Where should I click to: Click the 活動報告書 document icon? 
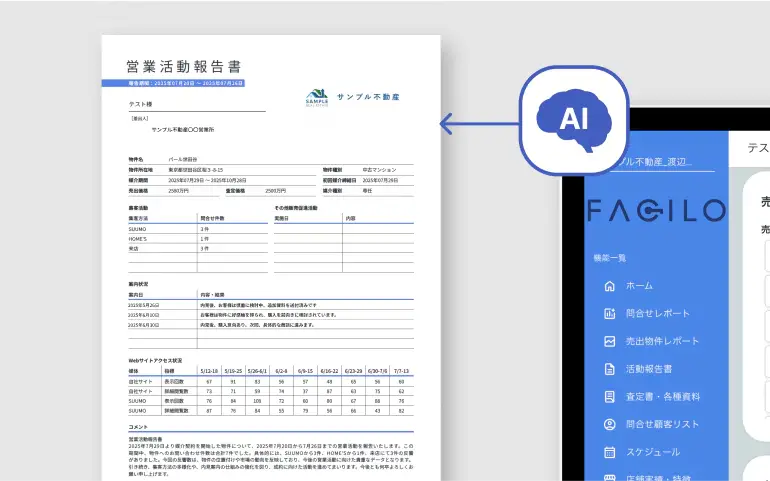(608, 369)
